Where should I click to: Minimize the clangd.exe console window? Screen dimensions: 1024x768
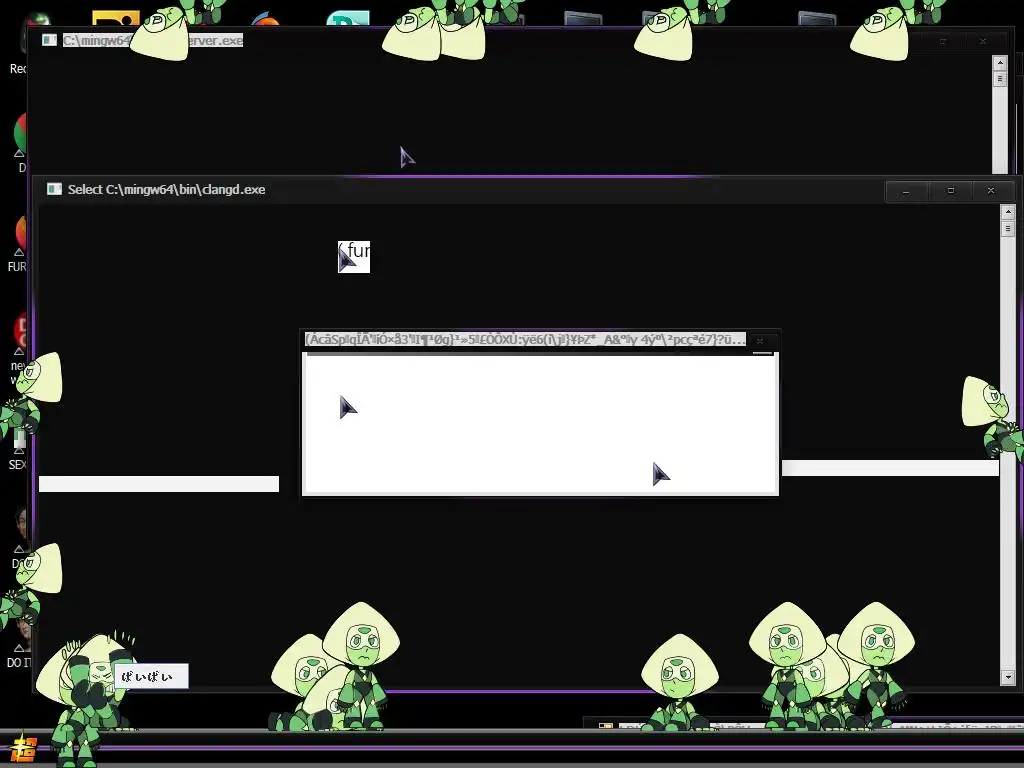(x=906, y=191)
